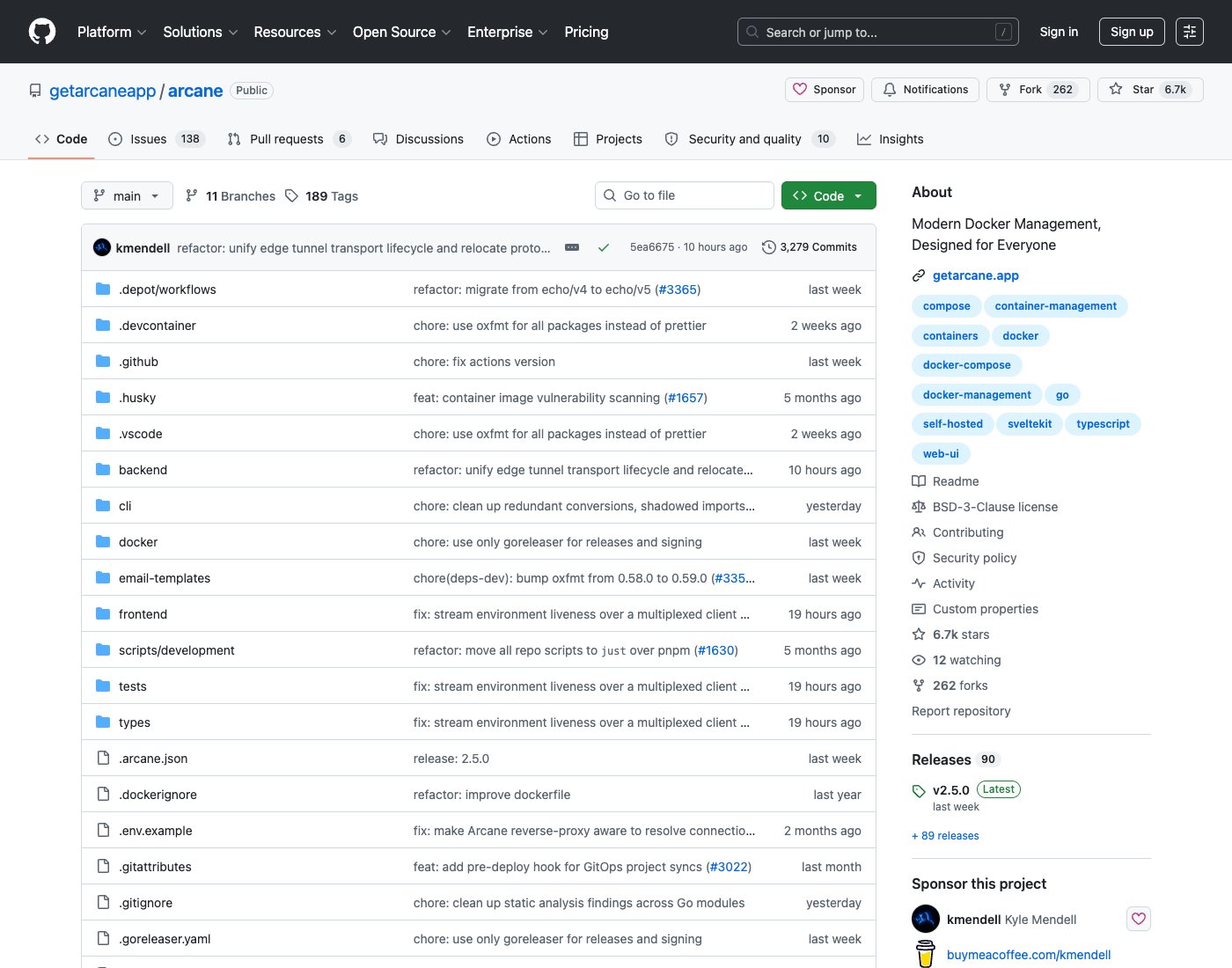
Task: Switch to the Pull requests tab
Action: 289,139
